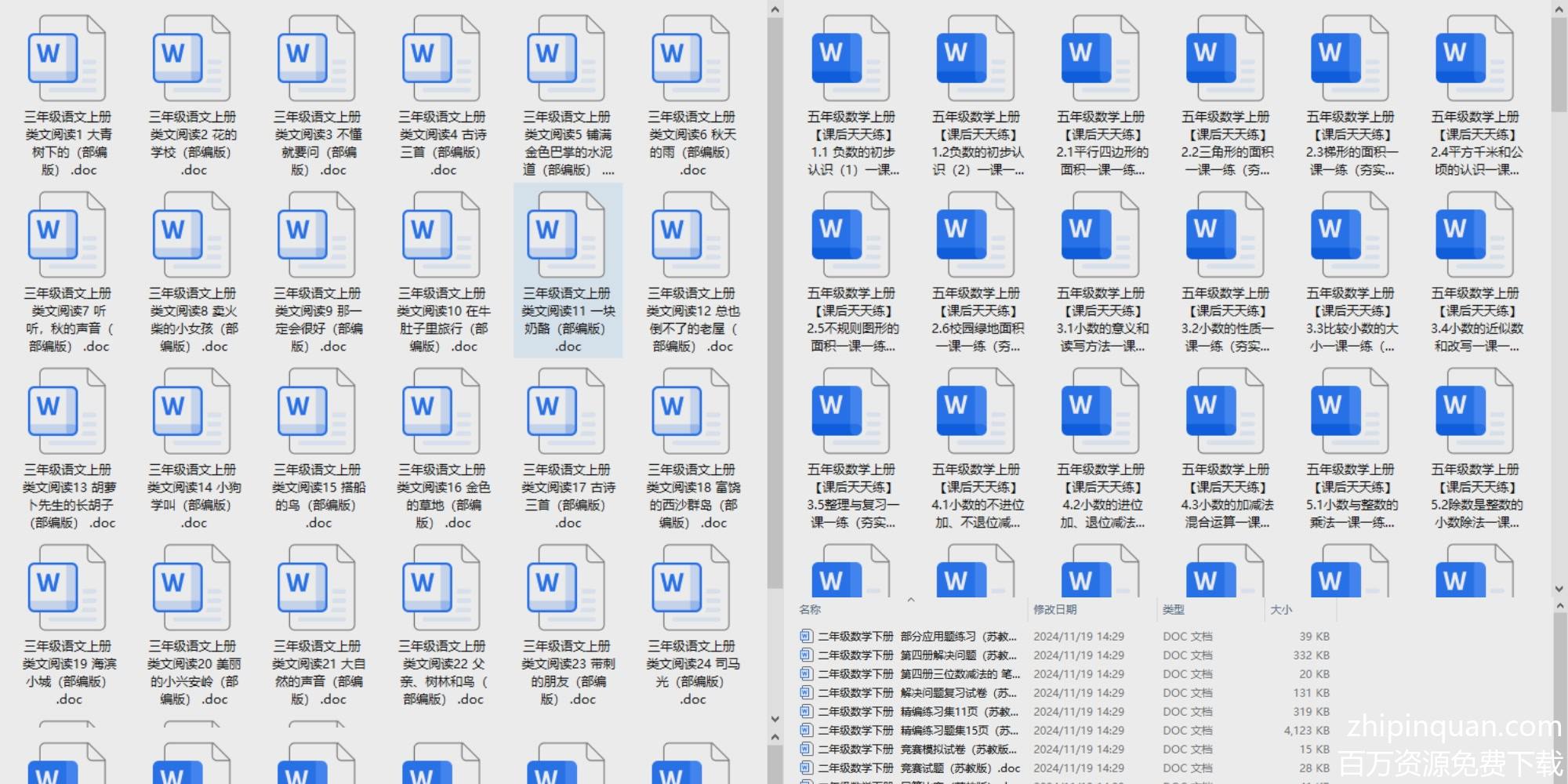Select the 类文阅读7 听听，秋的声音 file icon
The image size is (1568, 784).
67,235
